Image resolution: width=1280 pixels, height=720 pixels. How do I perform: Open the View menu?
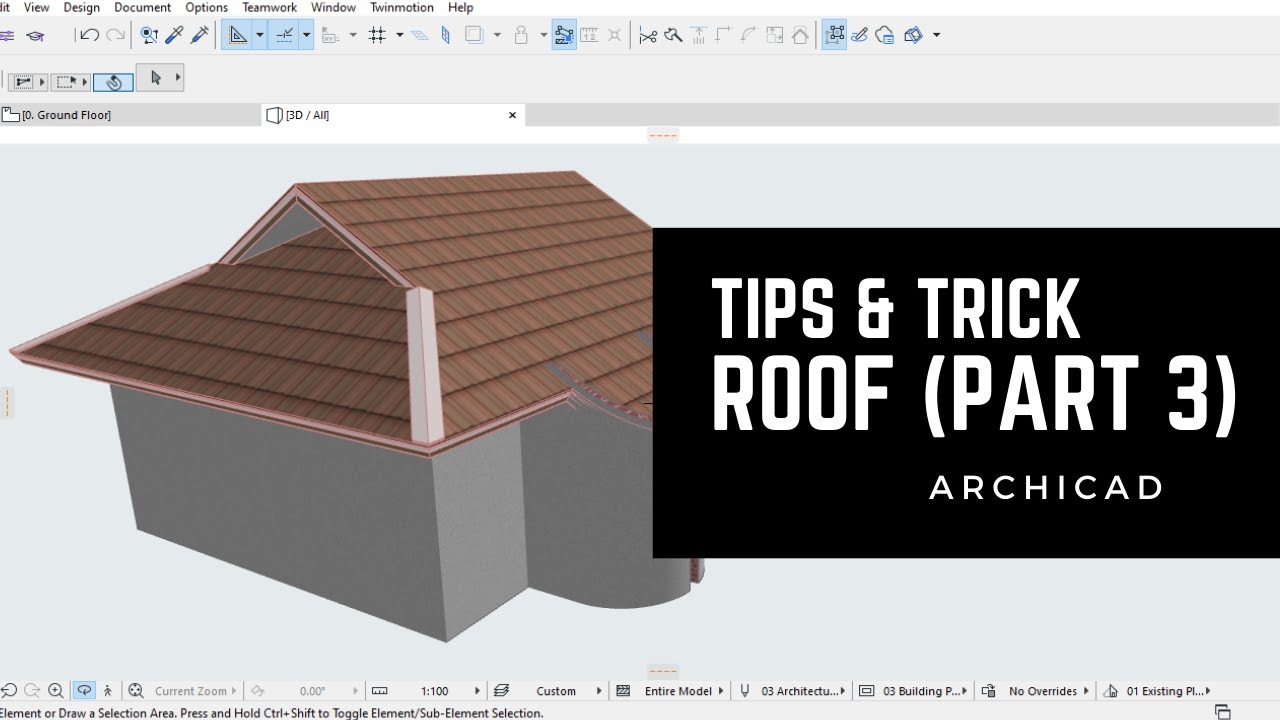point(36,7)
